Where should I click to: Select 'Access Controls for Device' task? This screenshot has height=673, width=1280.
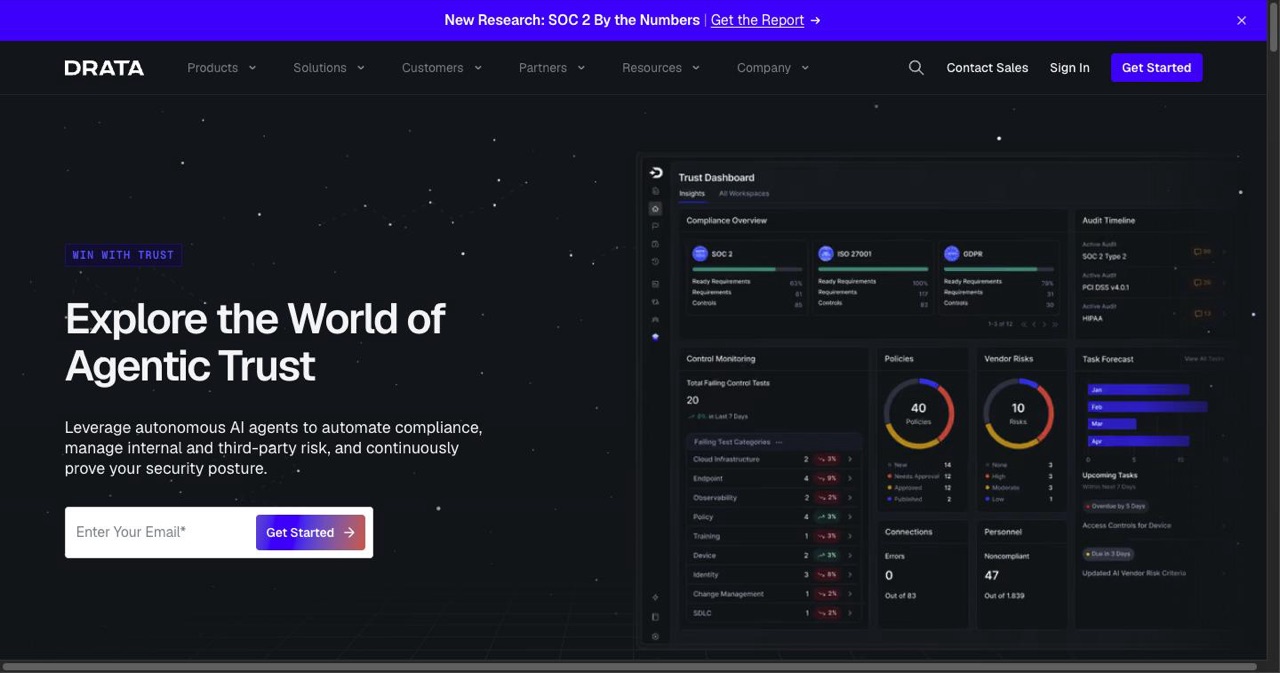coord(1126,525)
